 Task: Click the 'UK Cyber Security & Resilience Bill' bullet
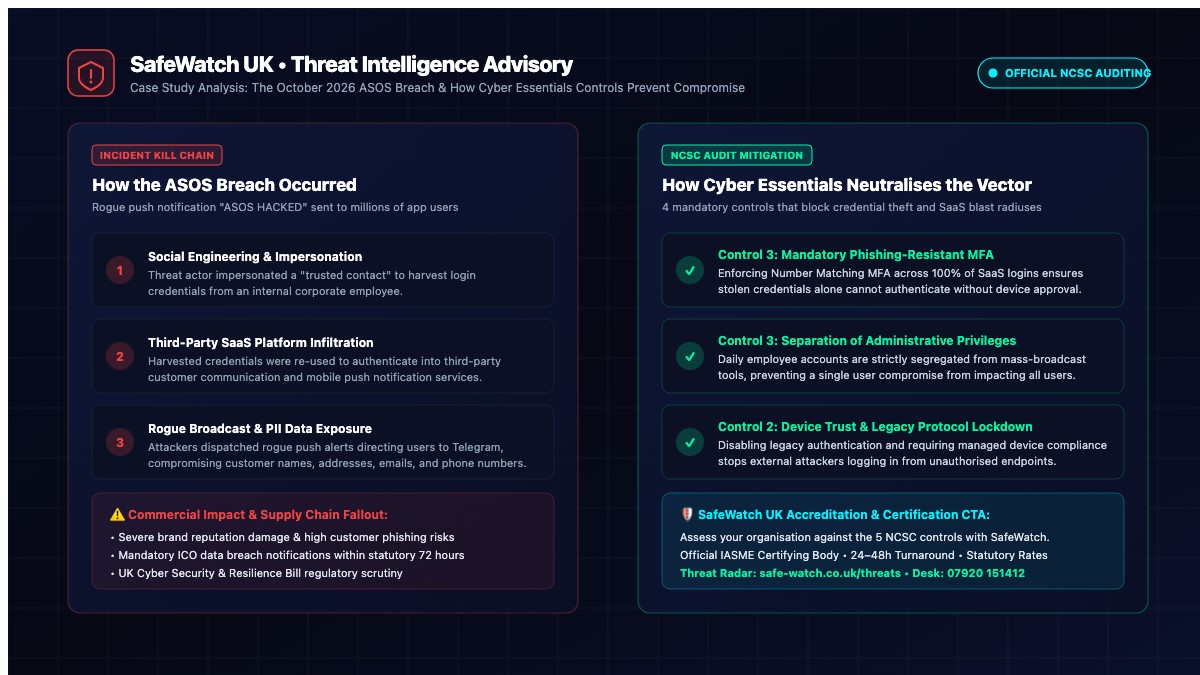(256, 573)
